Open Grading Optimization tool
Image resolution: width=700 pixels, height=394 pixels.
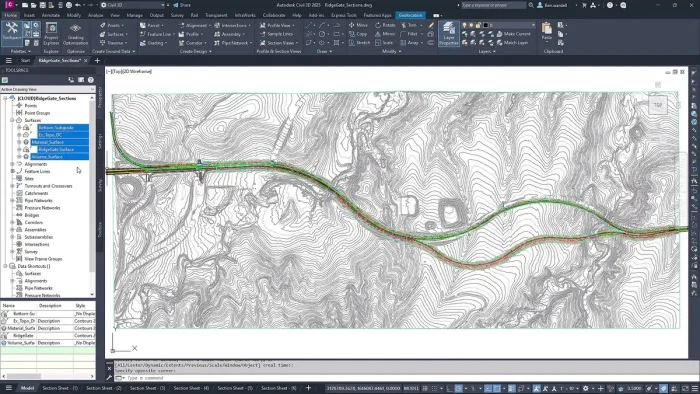75,34
